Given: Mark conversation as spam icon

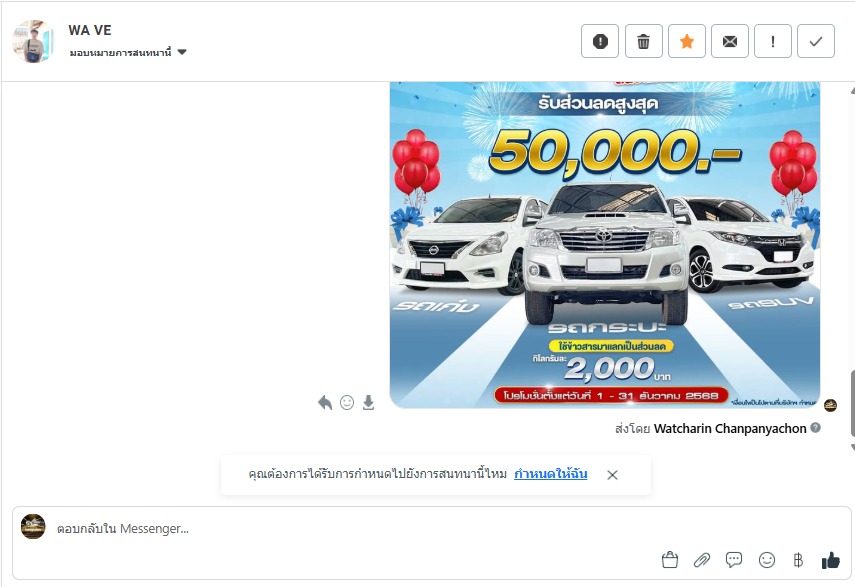Looking at the screenshot, I should coord(600,41).
